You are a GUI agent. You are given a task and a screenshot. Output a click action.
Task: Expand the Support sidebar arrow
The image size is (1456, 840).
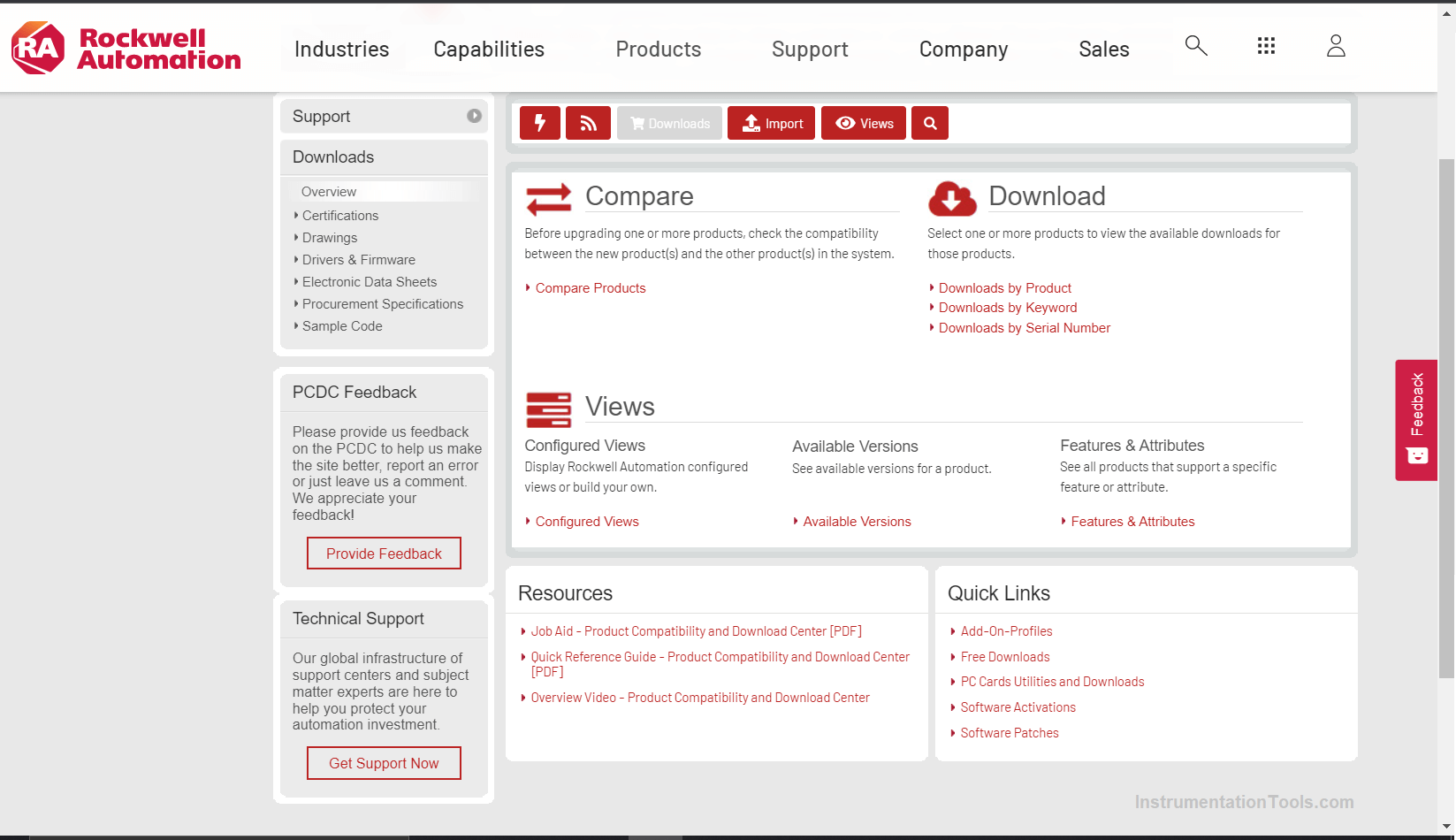click(x=475, y=116)
